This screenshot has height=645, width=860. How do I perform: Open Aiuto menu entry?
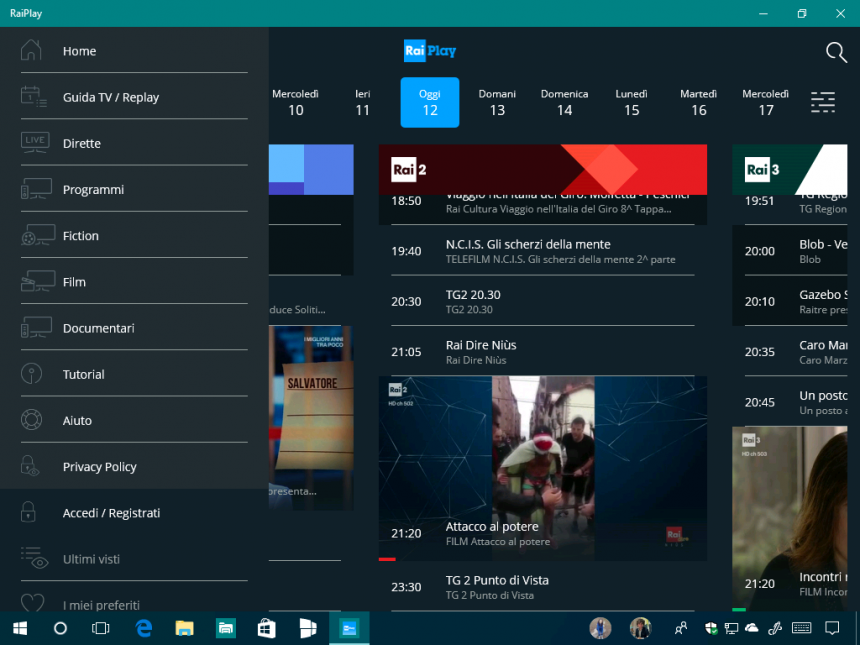134,421
